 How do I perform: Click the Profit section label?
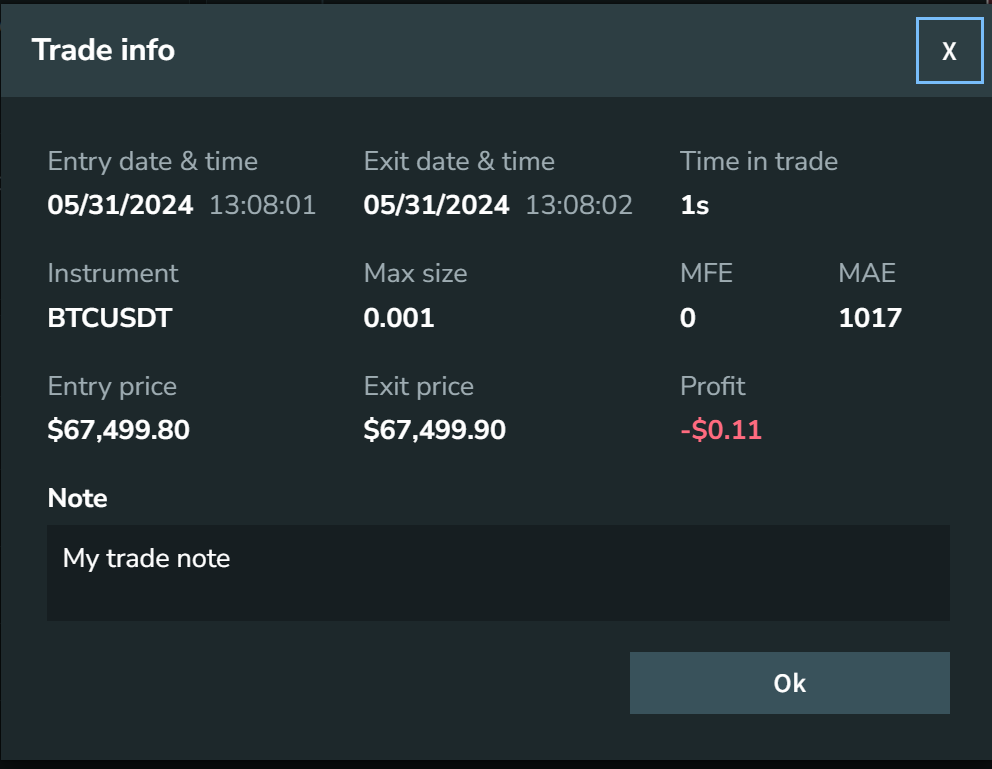(x=712, y=385)
